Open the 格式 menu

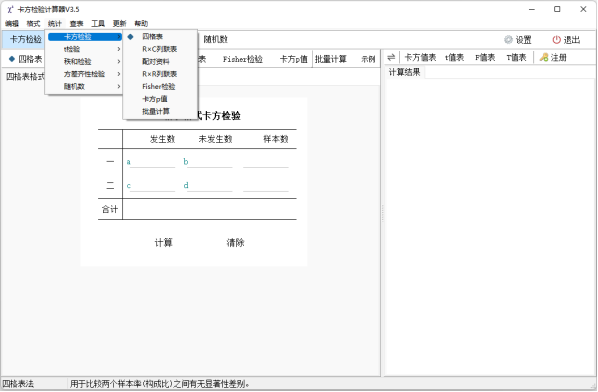(33, 24)
